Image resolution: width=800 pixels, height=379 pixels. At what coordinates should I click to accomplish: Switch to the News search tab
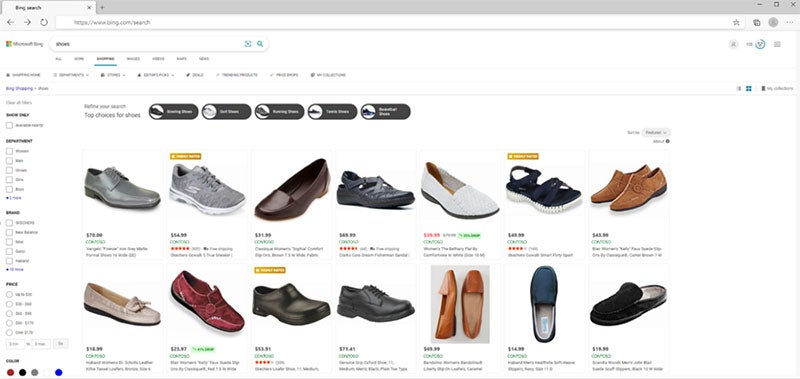204,59
